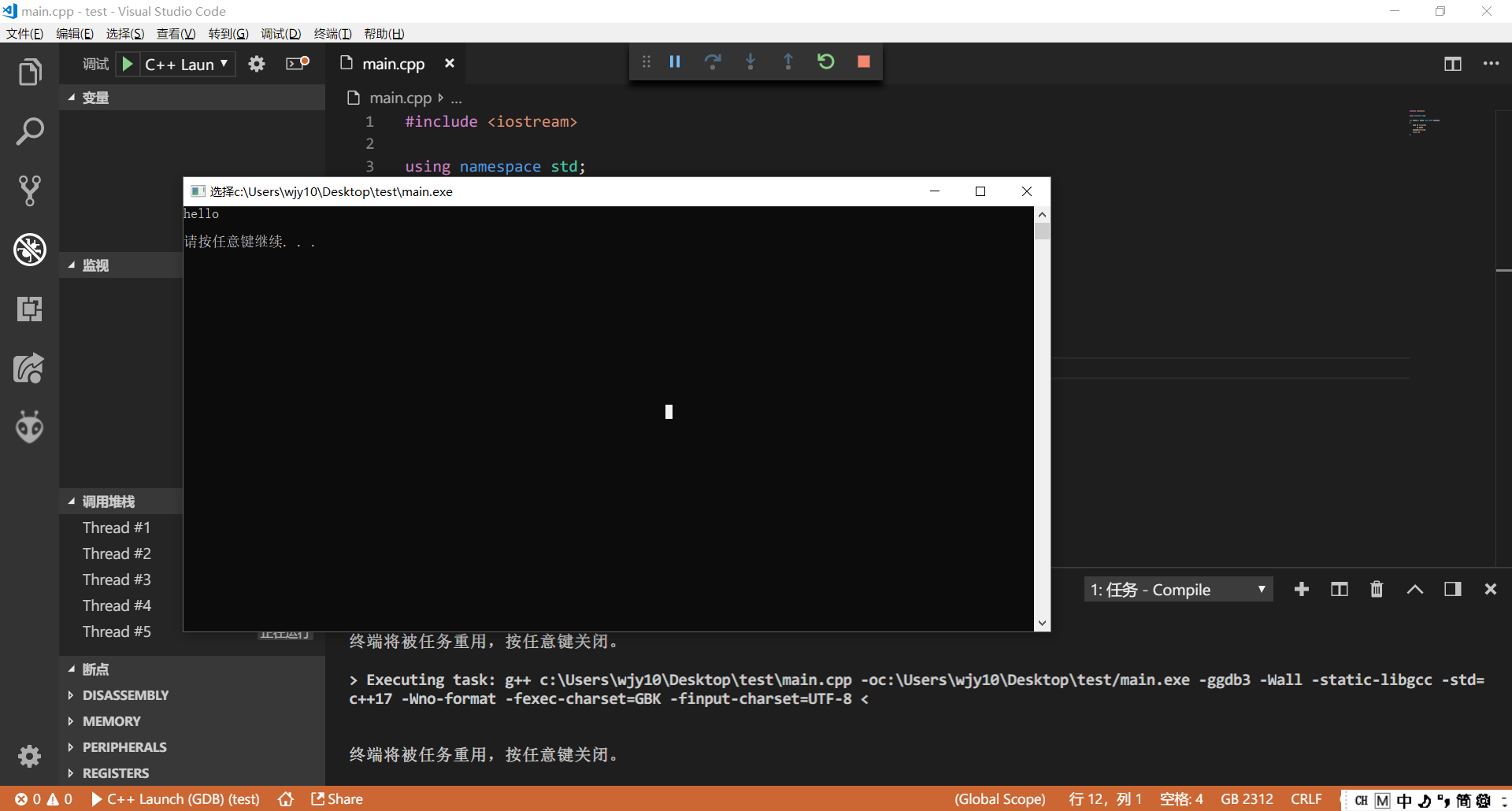The width and height of the screenshot is (1512, 811).
Task: Open the 帮助(H) menu
Action: 384,33
